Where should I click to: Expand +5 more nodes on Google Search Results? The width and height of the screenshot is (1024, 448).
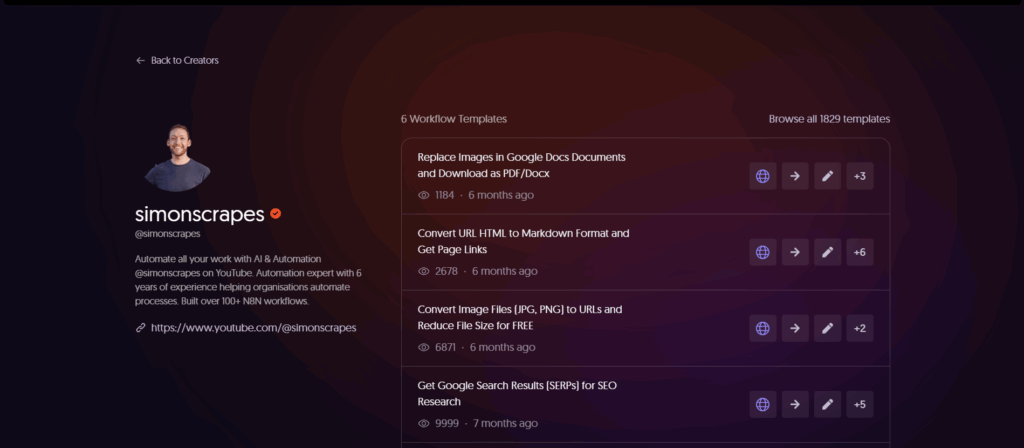pyautogui.click(x=859, y=404)
